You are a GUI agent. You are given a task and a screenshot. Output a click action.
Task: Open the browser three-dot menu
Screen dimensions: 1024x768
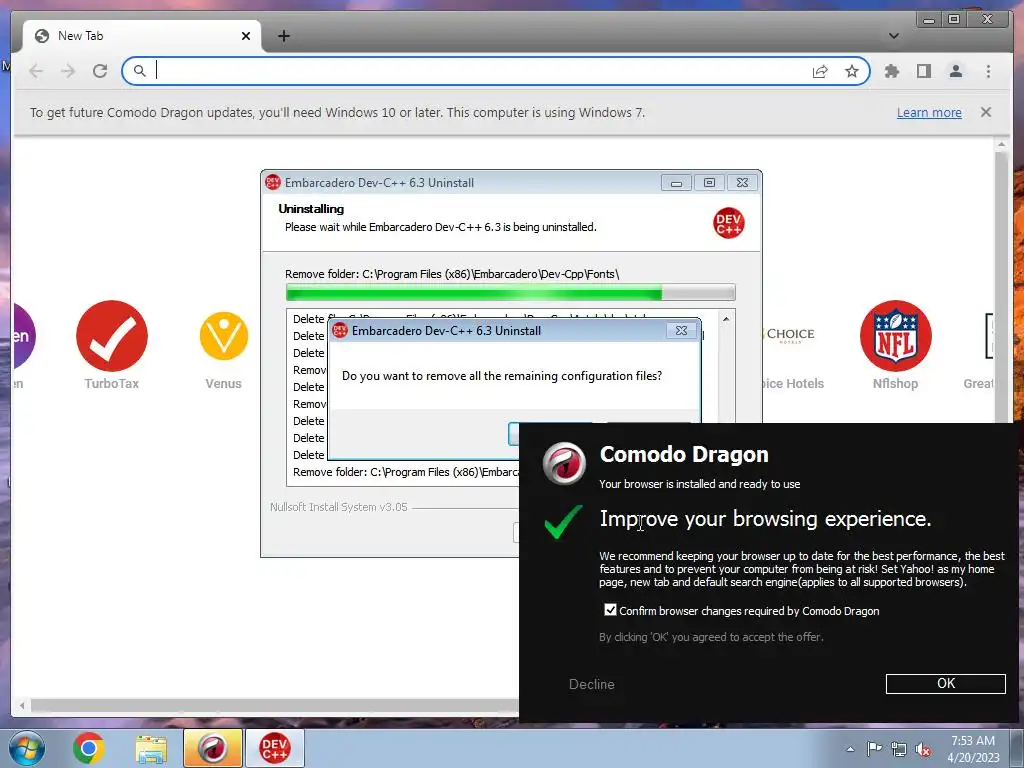[988, 71]
